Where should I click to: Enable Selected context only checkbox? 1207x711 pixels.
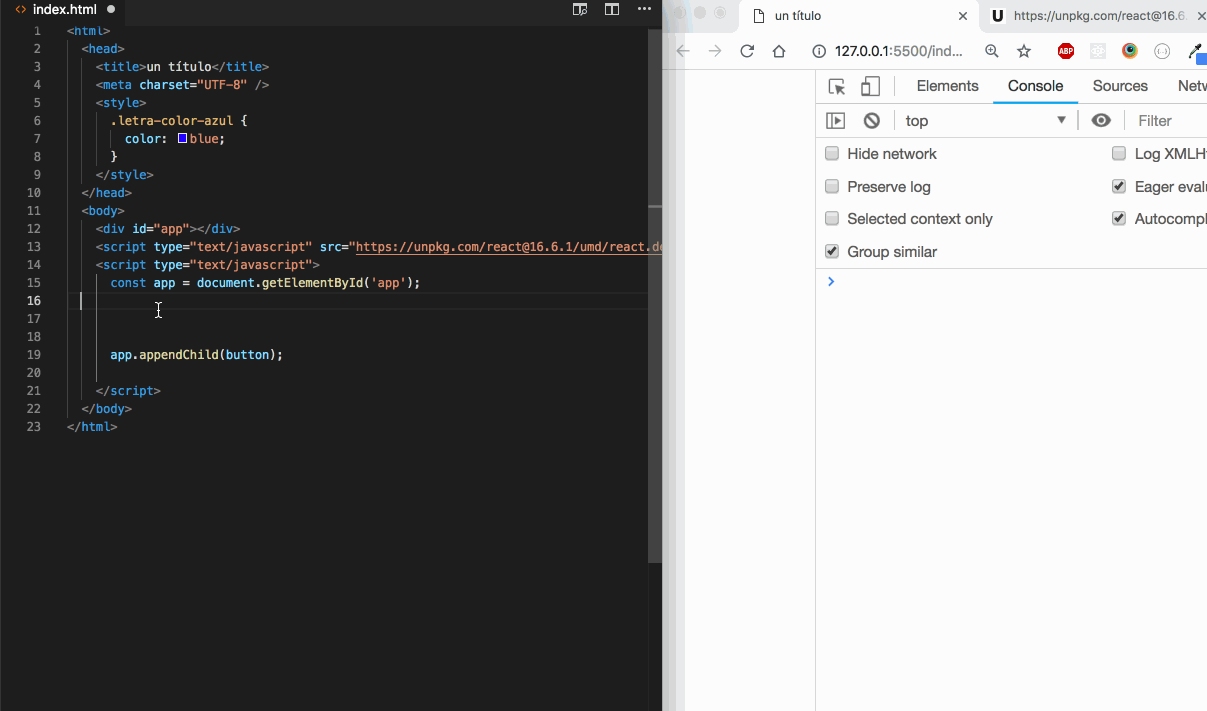pyautogui.click(x=832, y=218)
